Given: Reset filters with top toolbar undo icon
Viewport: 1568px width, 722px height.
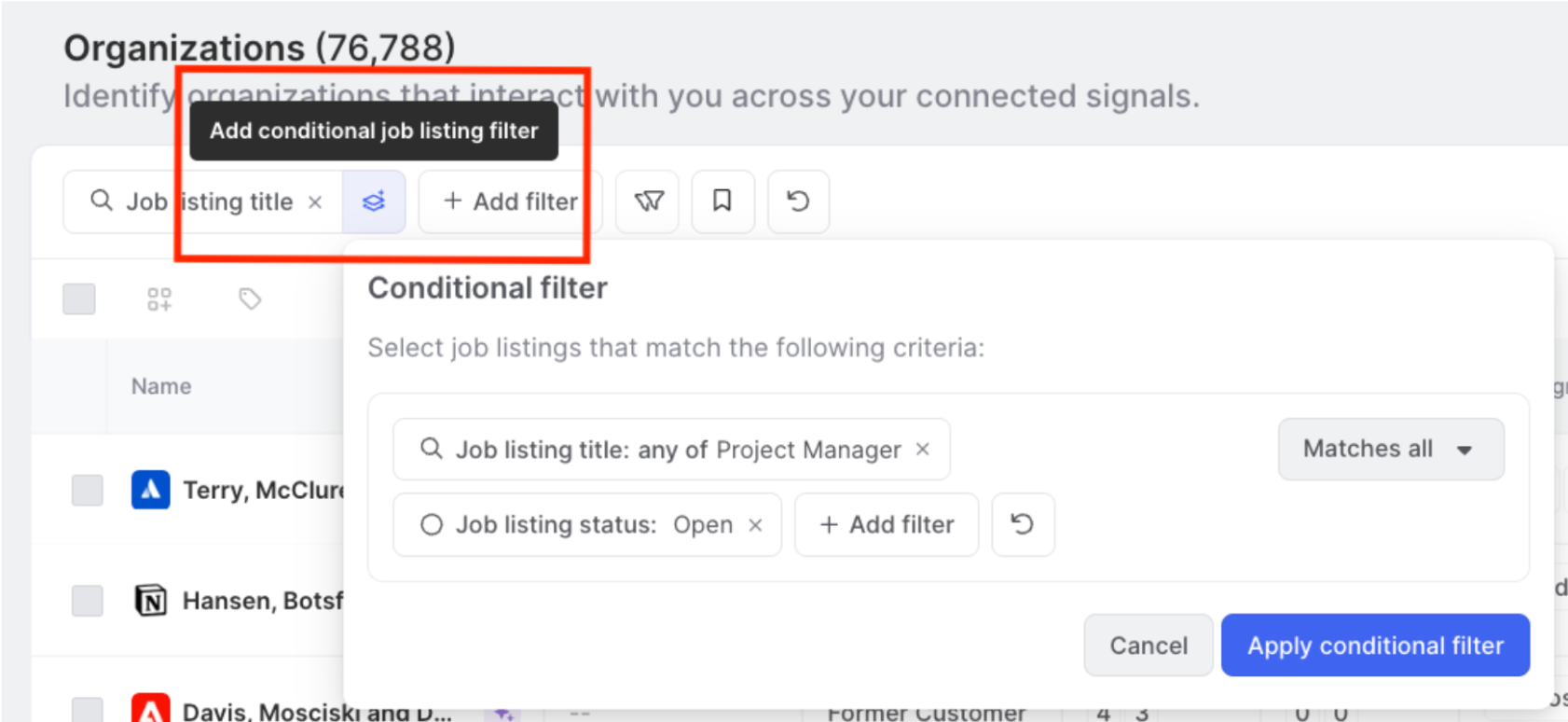Looking at the screenshot, I should click(798, 201).
